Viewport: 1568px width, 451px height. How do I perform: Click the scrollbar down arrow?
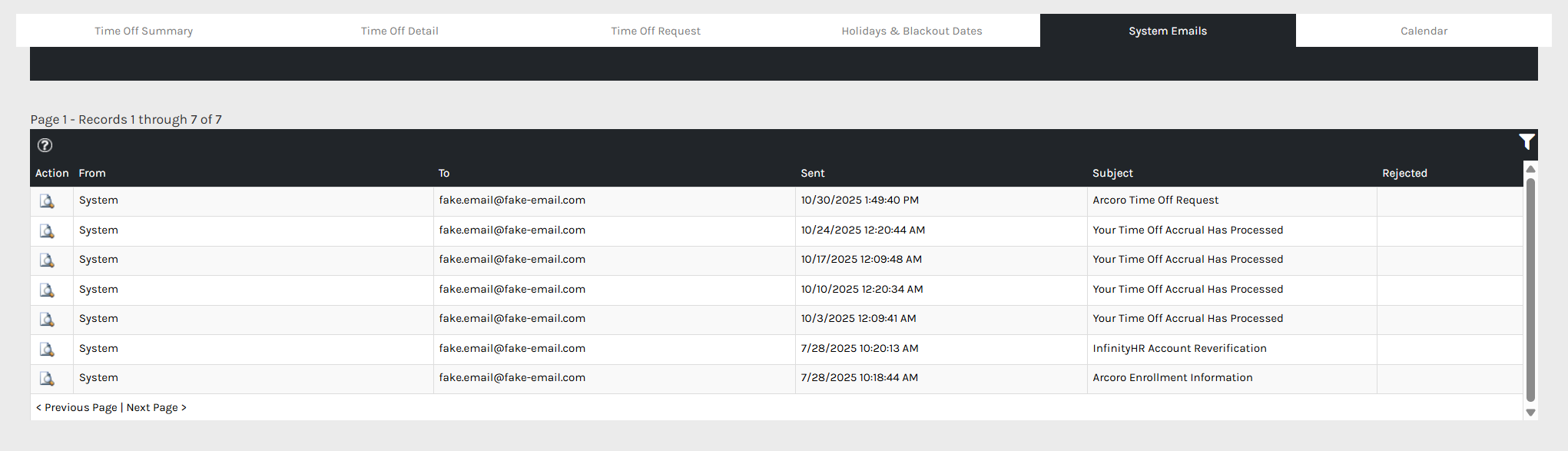click(x=1530, y=413)
